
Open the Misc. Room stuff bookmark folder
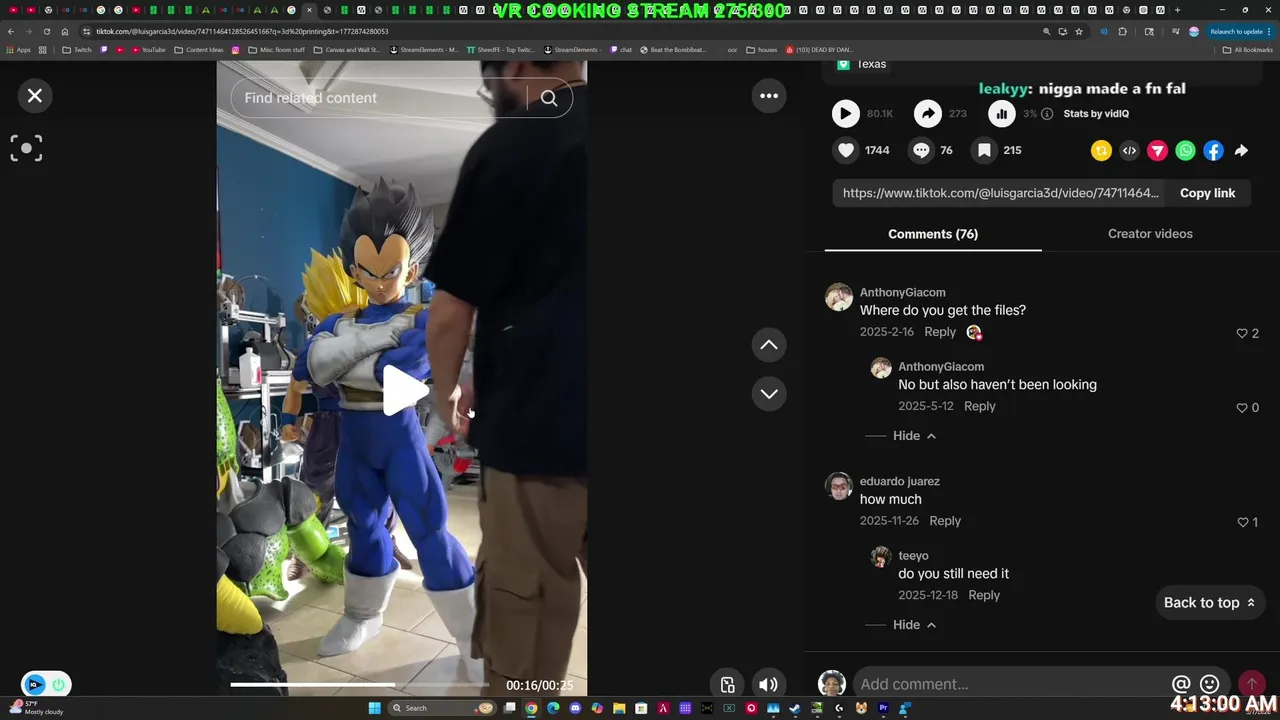click(276, 50)
